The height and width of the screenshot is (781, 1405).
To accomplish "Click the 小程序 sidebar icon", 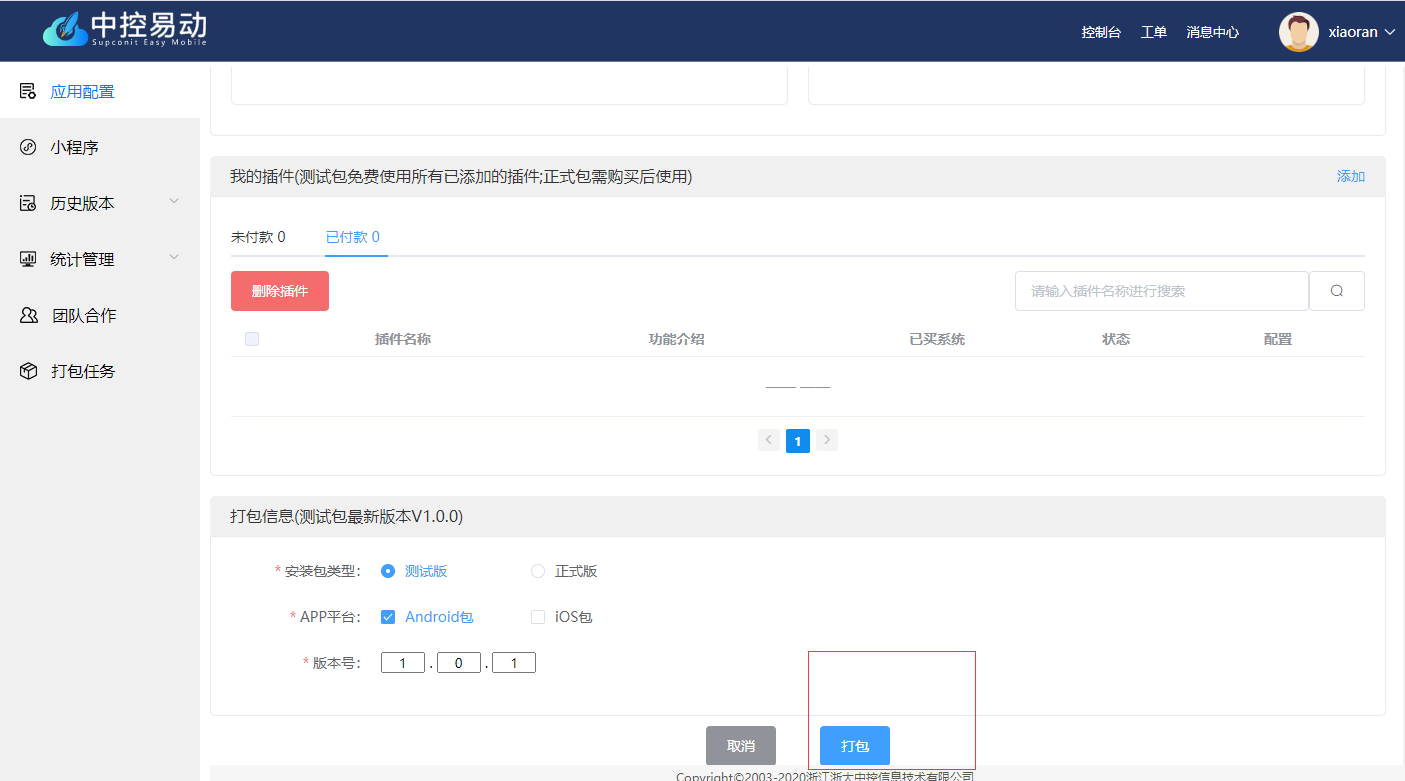I will (28, 147).
